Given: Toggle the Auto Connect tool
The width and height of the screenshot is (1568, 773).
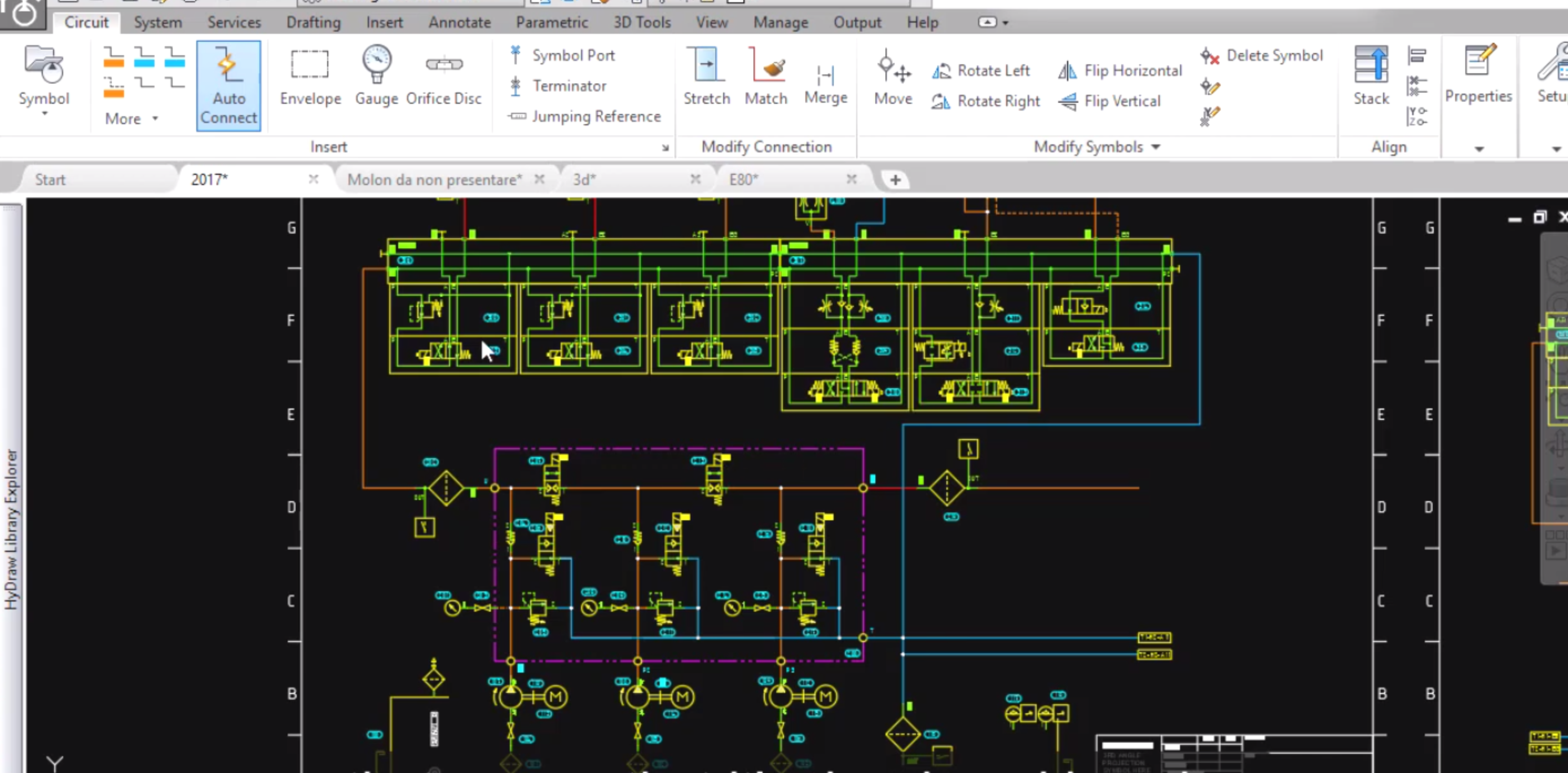Looking at the screenshot, I should (x=228, y=86).
